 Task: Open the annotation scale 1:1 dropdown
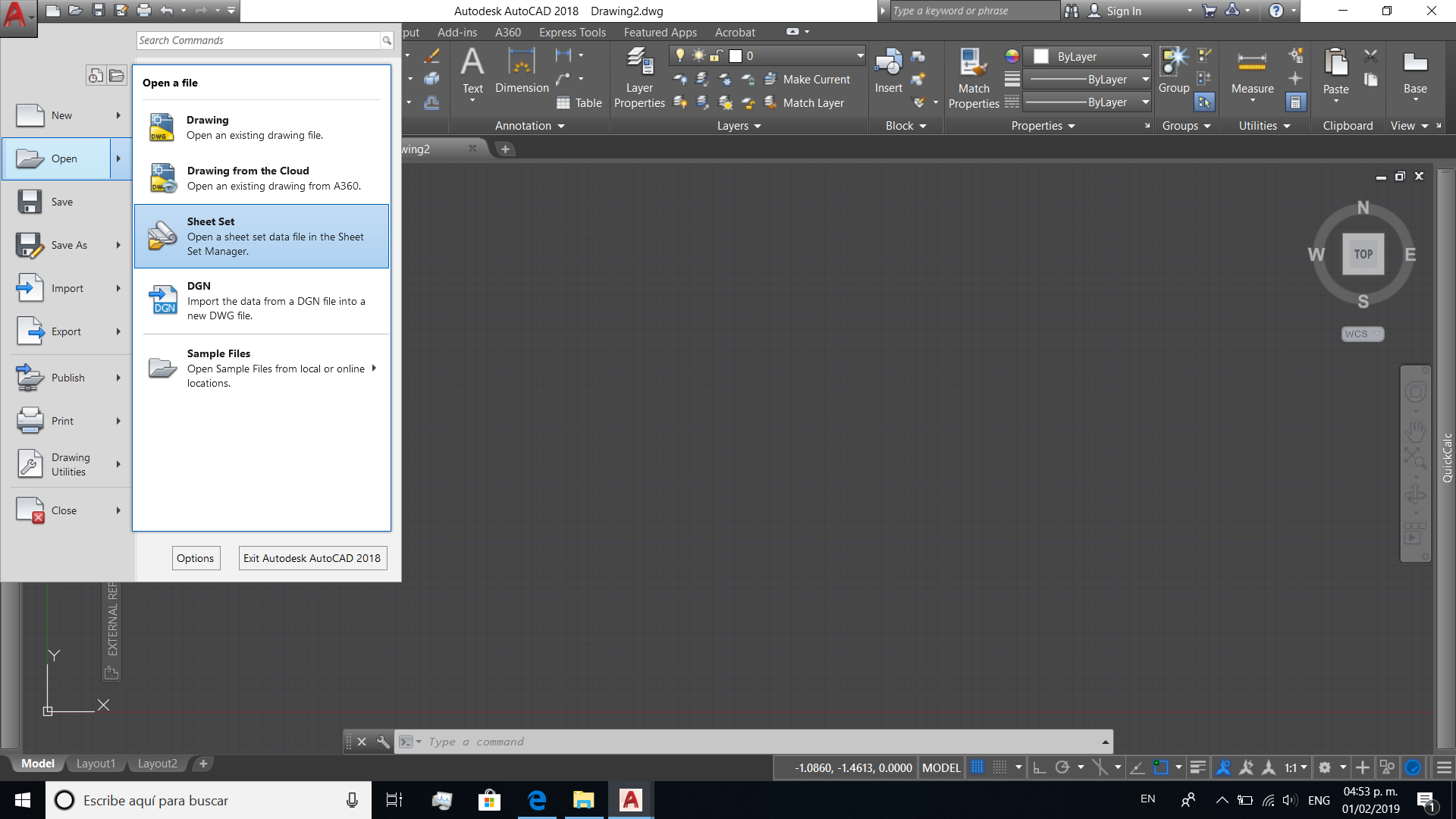pos(1295,767)
